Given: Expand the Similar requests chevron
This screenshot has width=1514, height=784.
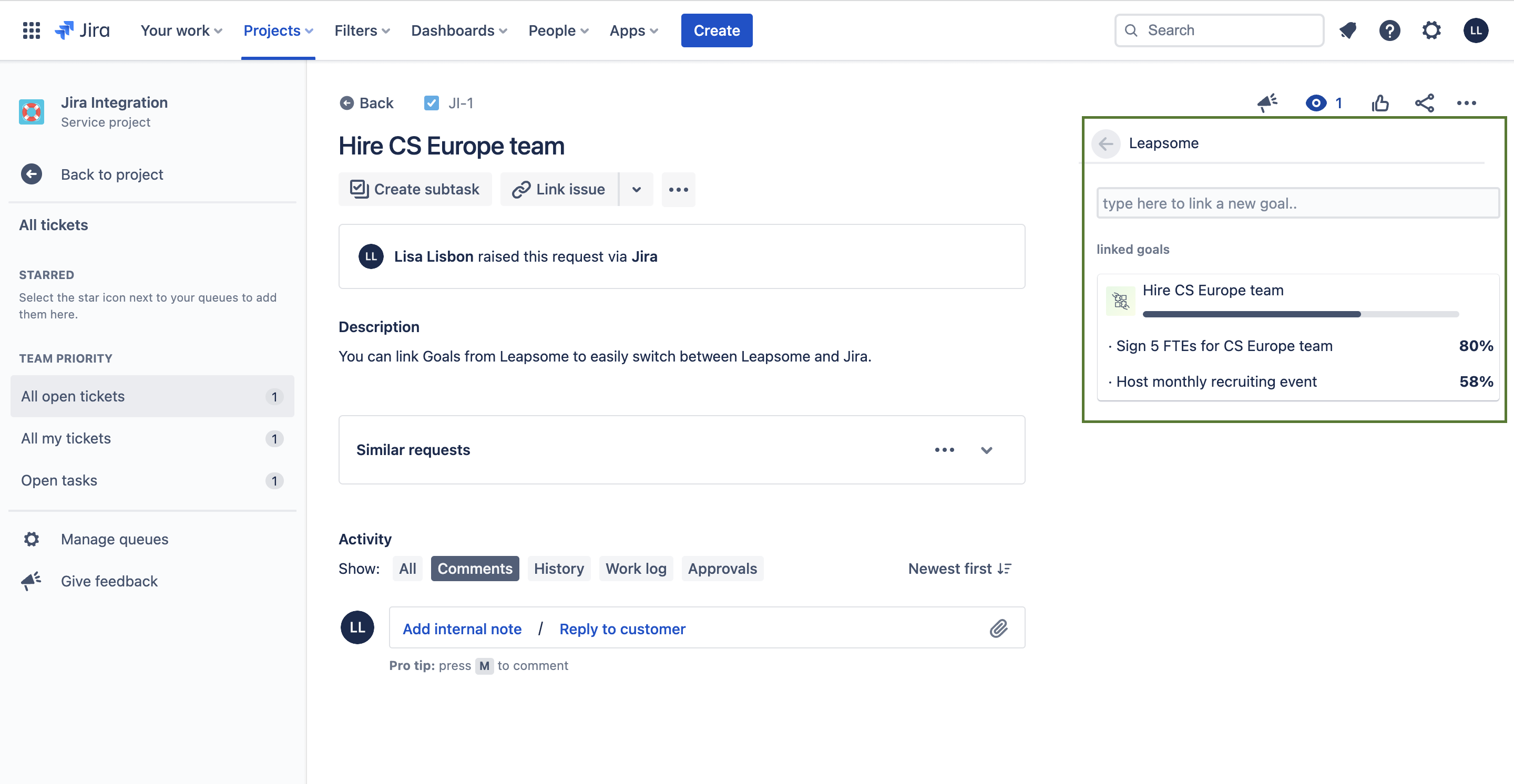Looking at the screenshot, I should 987,450.
